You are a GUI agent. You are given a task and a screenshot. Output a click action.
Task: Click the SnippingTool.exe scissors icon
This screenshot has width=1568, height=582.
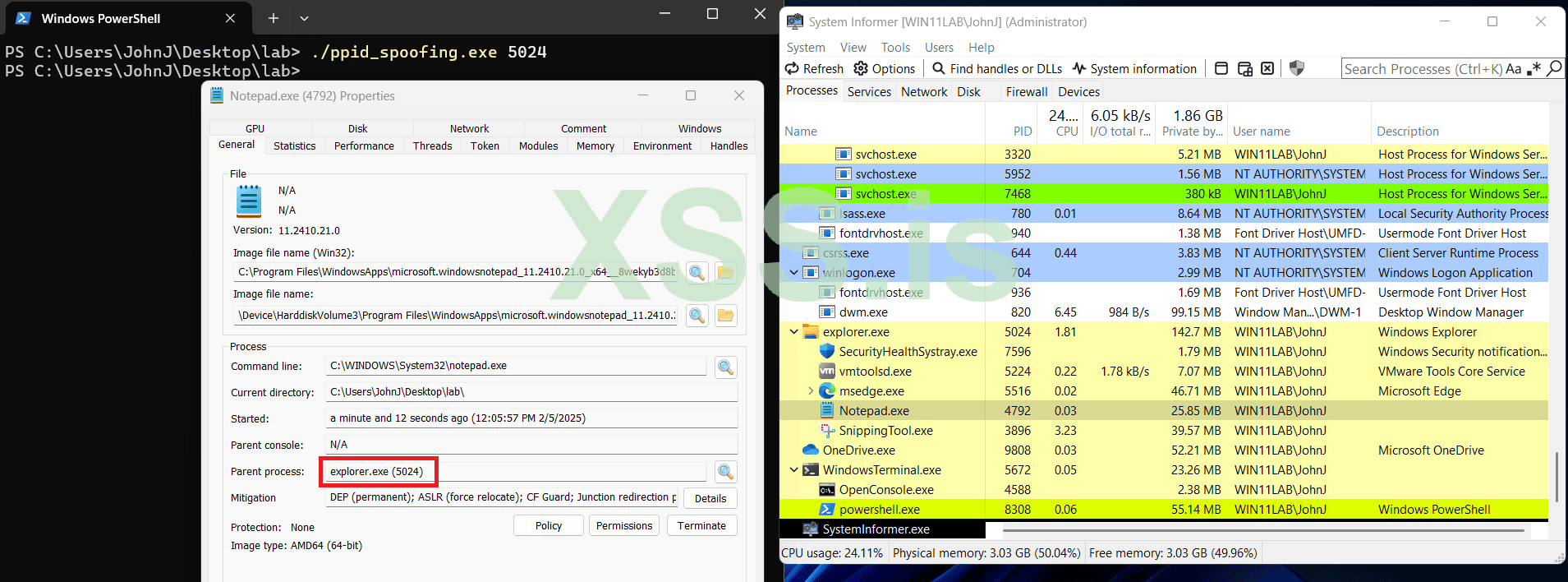point(827,430)
